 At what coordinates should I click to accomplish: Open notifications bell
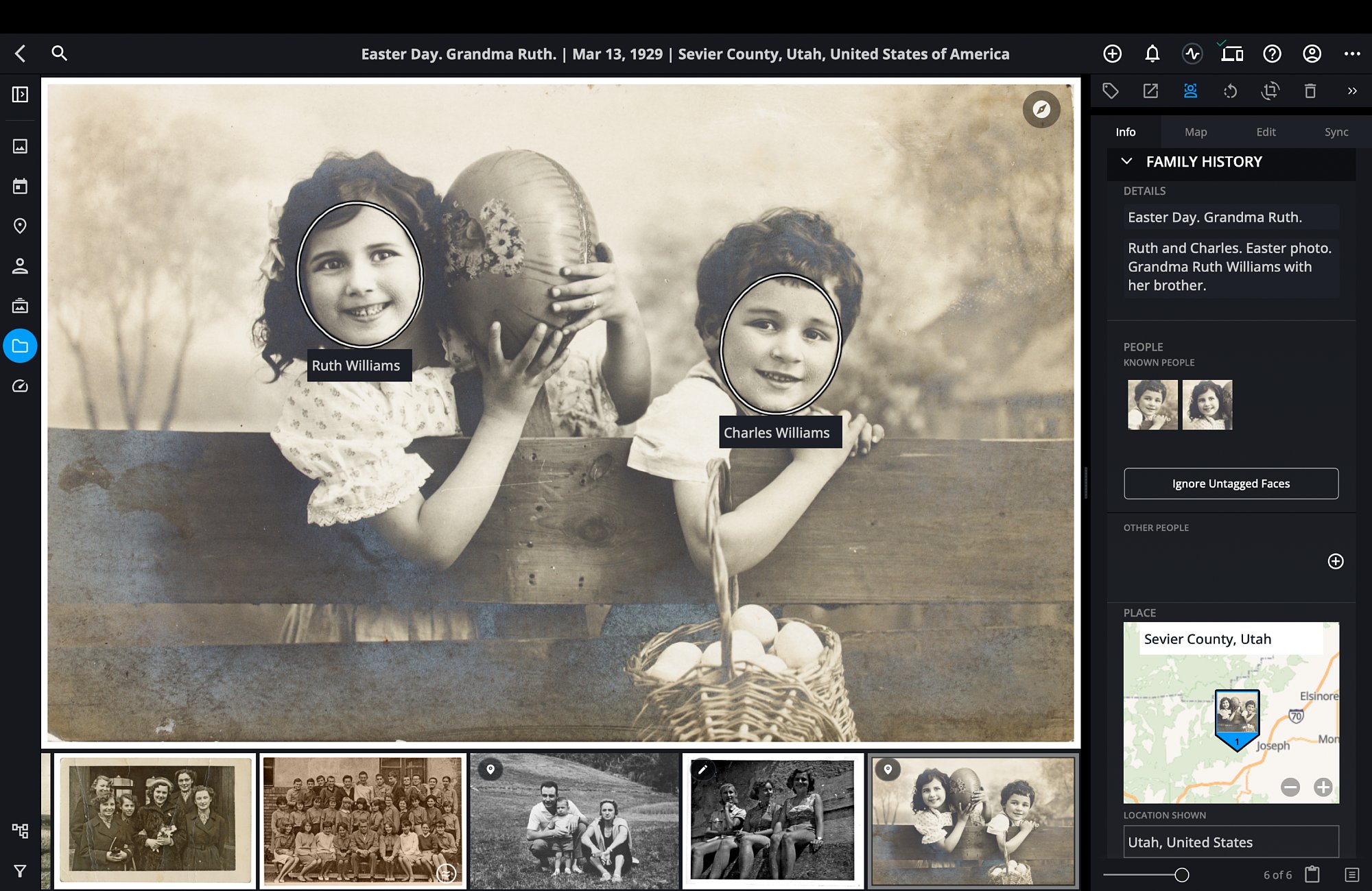[1152, 54]
